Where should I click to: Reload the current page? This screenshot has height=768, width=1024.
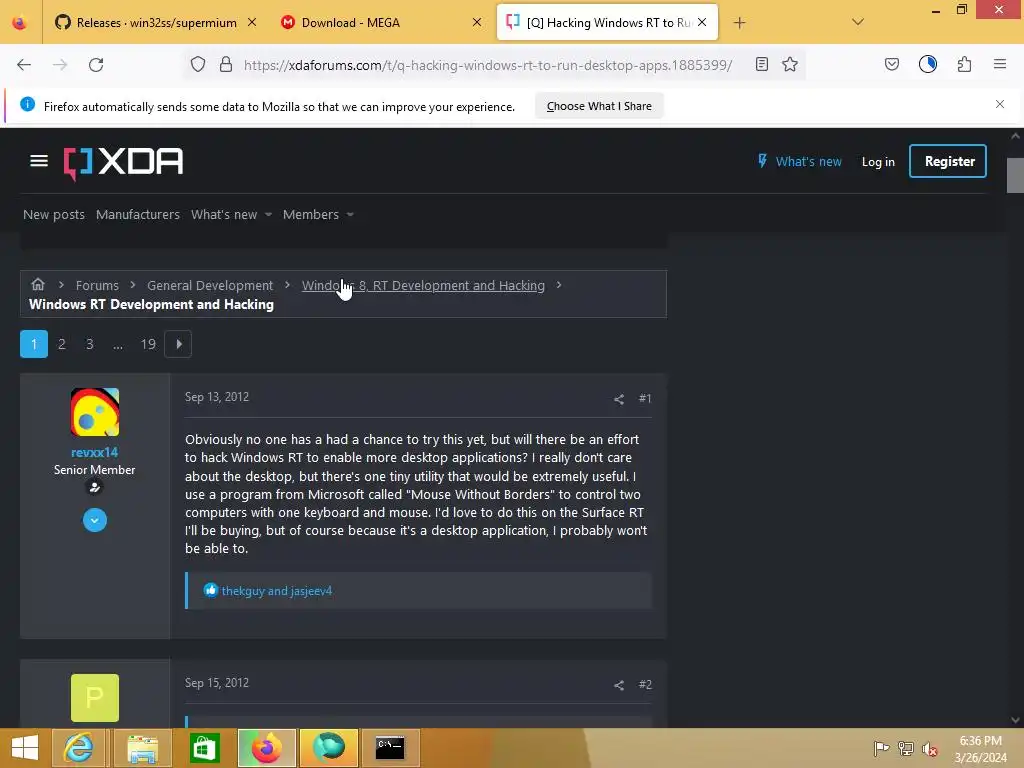[x=96, y=65]
